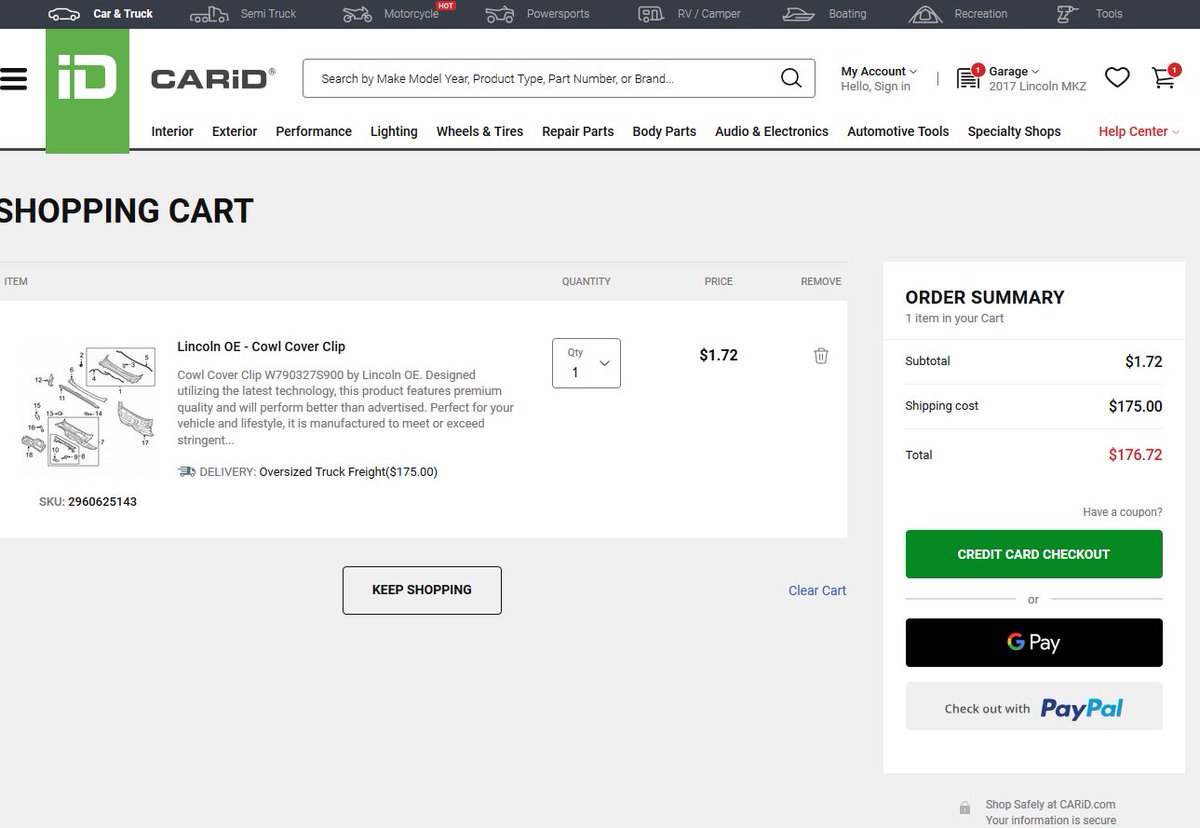1200x828 pixels.
Task: Open the Automotive Tools menu
Action: click(x=898, y=131)
